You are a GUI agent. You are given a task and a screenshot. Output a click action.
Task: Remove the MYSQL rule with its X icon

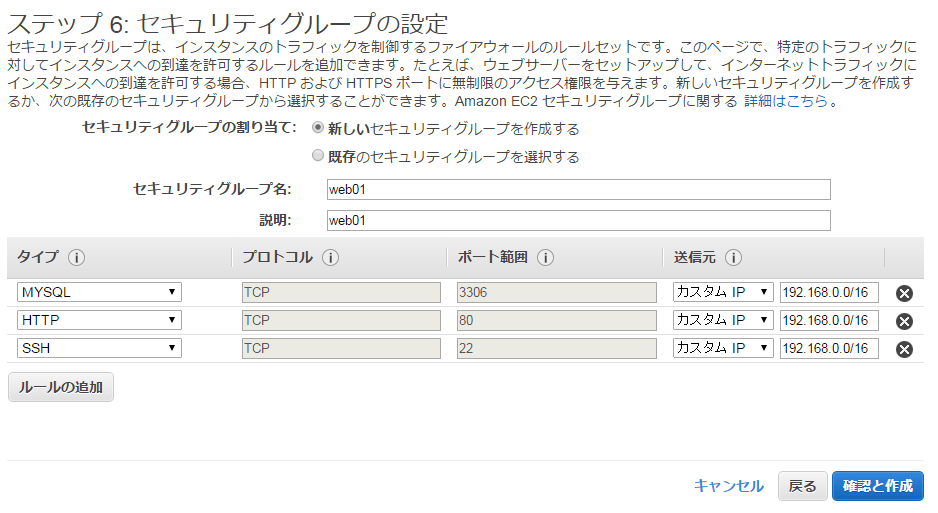tap(904, 293)
